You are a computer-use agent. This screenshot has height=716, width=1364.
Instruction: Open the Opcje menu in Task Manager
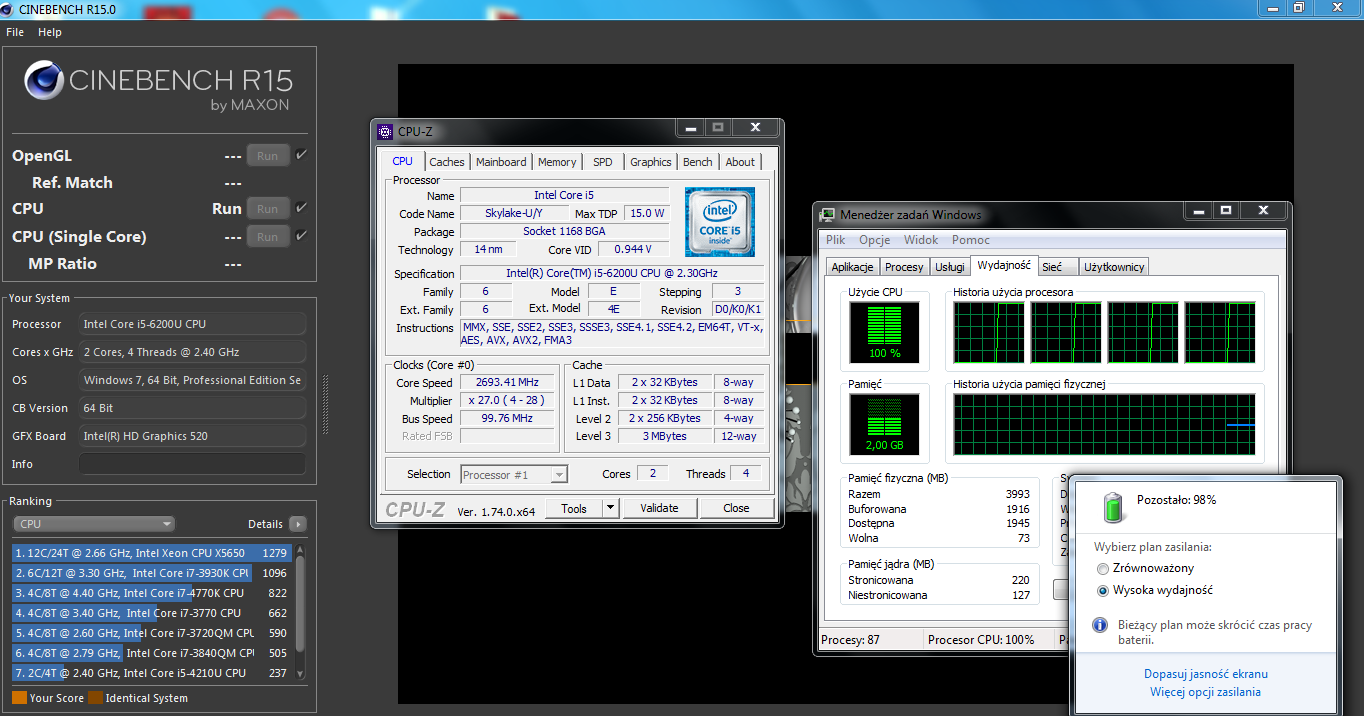coord(875,240)
